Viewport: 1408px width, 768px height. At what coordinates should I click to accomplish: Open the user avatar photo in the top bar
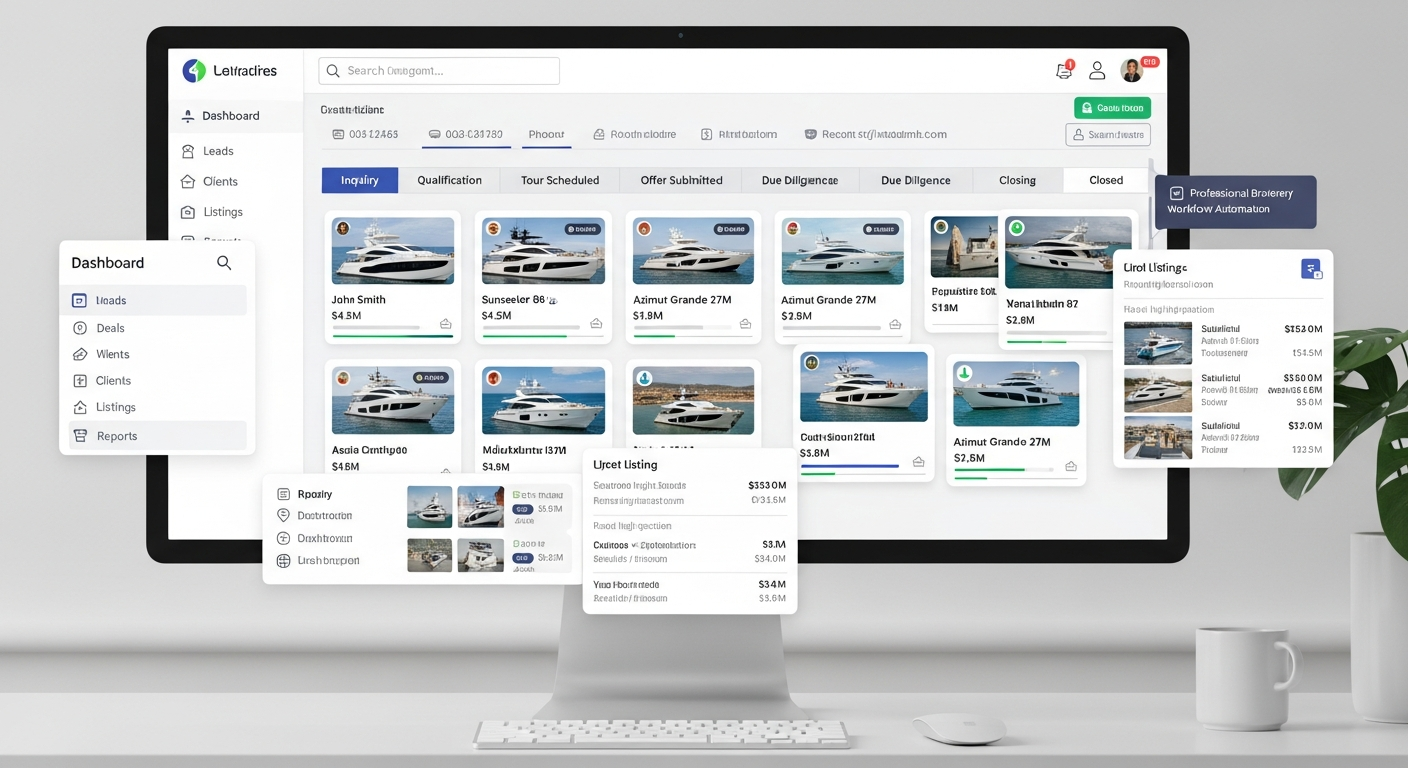pyautogui.click(x=1132, y=70)
